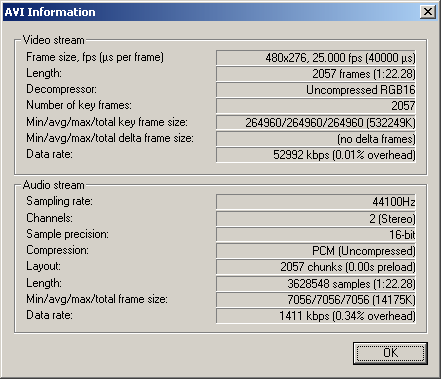Screen dimensions: 441x379
Task: Click the 'Channels:' label
Action: tap(49, 218)
